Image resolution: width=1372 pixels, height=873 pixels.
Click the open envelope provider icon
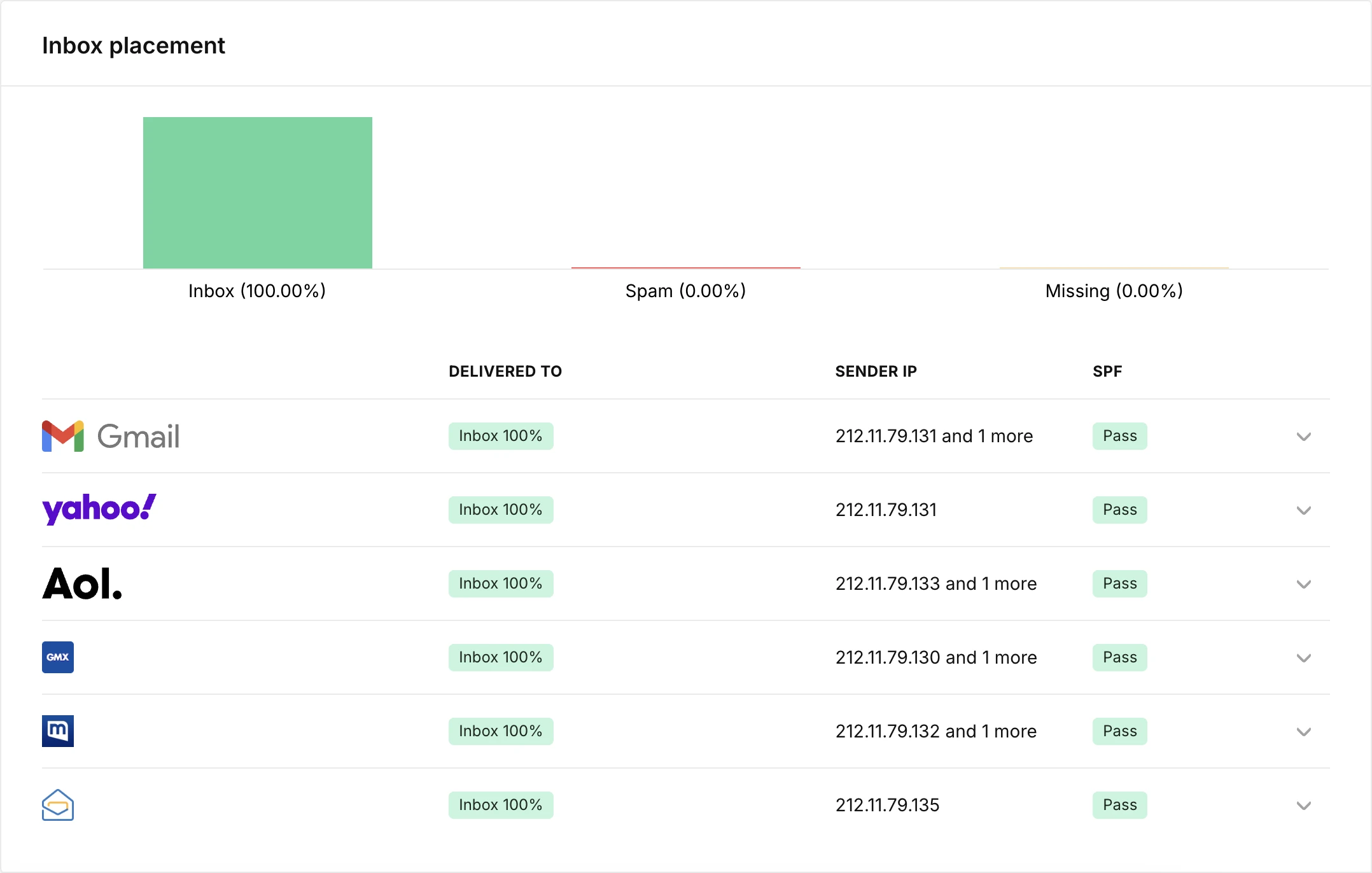(x=58, y=805)
